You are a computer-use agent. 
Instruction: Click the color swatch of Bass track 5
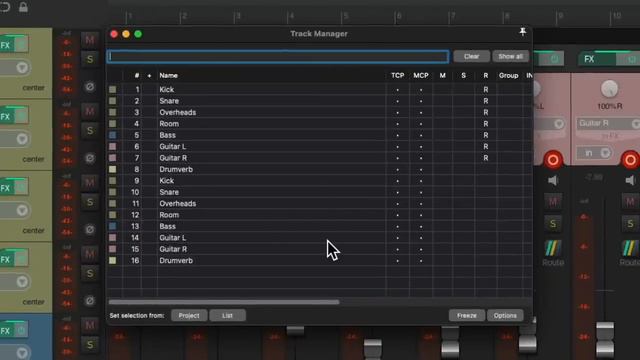coord(113,135)
